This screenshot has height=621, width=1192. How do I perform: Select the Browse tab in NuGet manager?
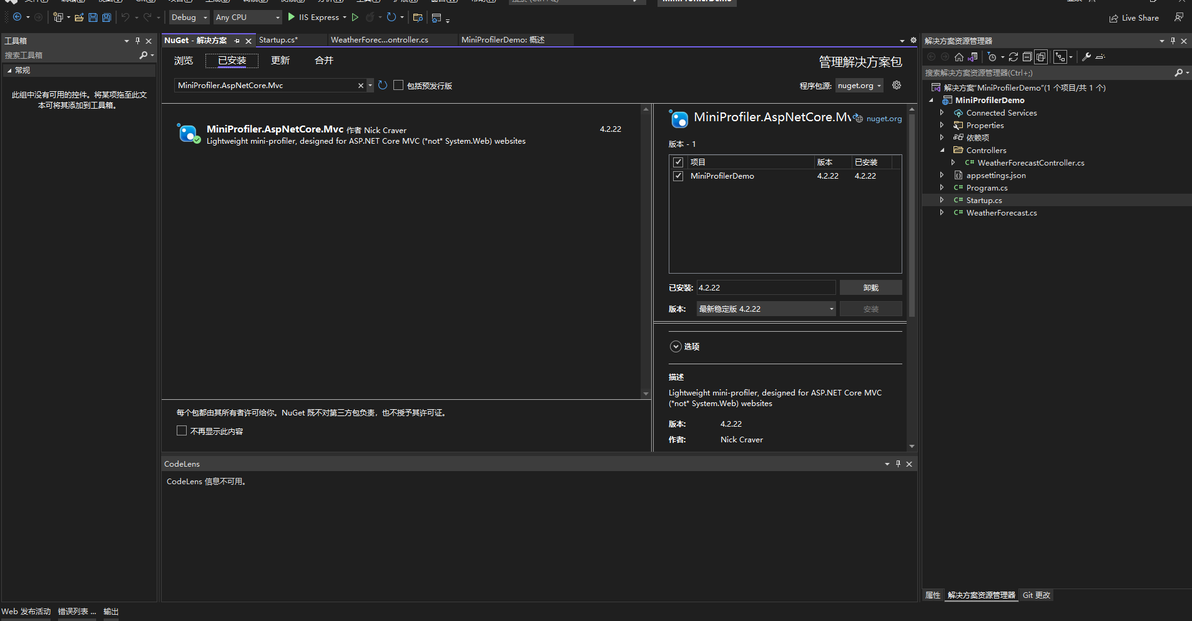click(x=183, y=61)
